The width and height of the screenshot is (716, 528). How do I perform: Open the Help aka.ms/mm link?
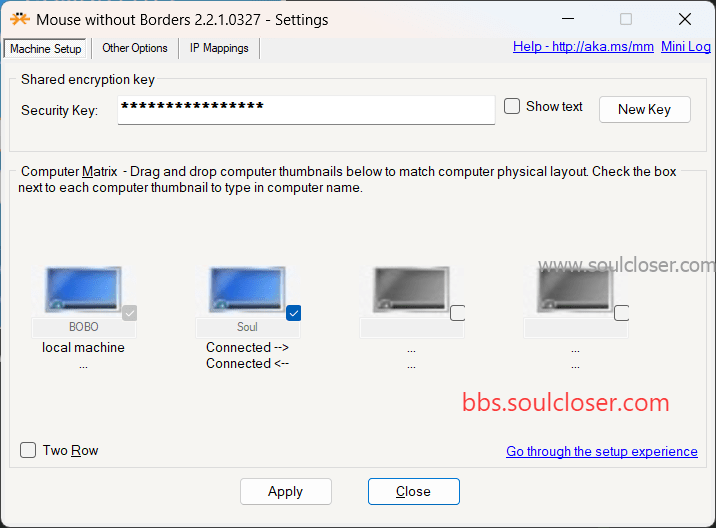pos(583,47)
